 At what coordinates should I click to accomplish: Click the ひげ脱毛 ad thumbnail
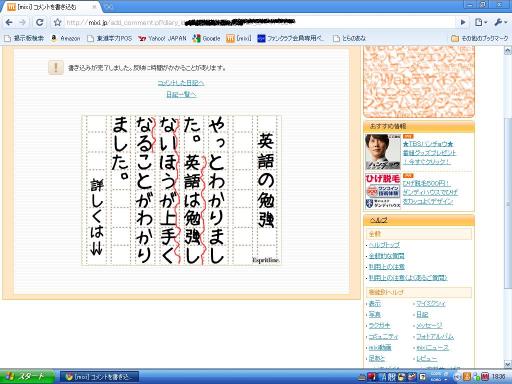383,191
